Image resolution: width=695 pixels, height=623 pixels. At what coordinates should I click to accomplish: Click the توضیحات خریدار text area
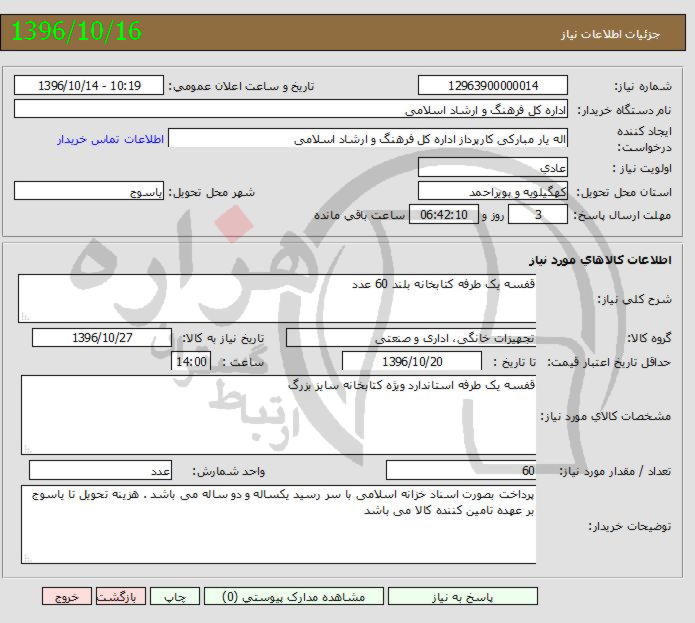coord(278,525)
